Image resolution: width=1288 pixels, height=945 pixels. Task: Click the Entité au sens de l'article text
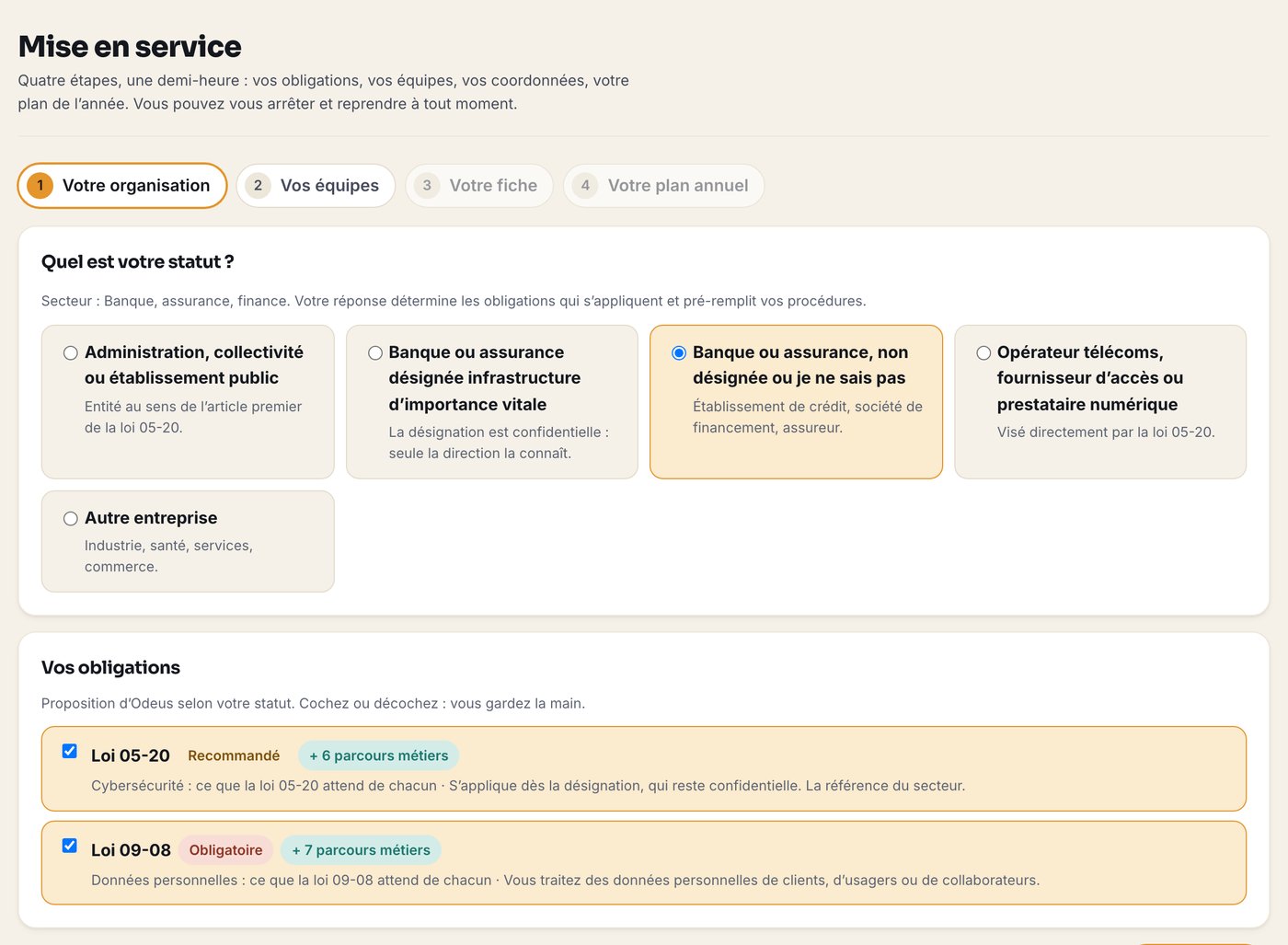pos(193,417)
